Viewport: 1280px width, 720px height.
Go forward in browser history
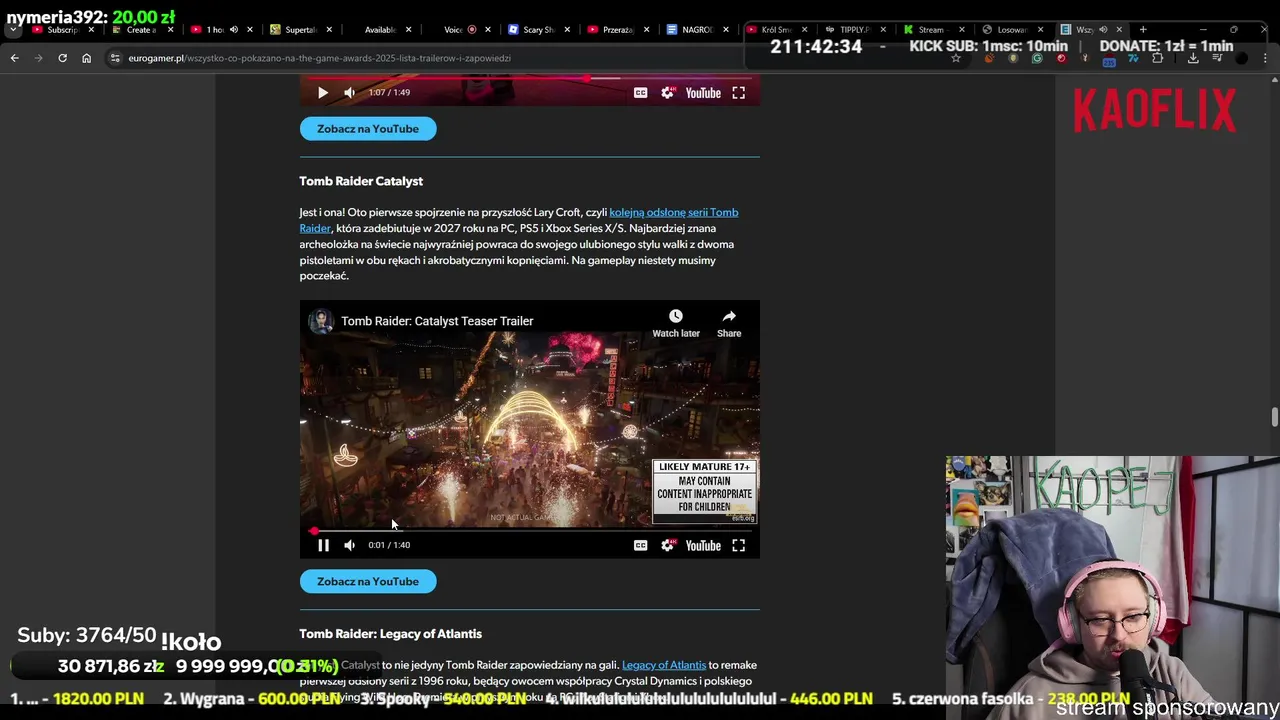[38, 58]
